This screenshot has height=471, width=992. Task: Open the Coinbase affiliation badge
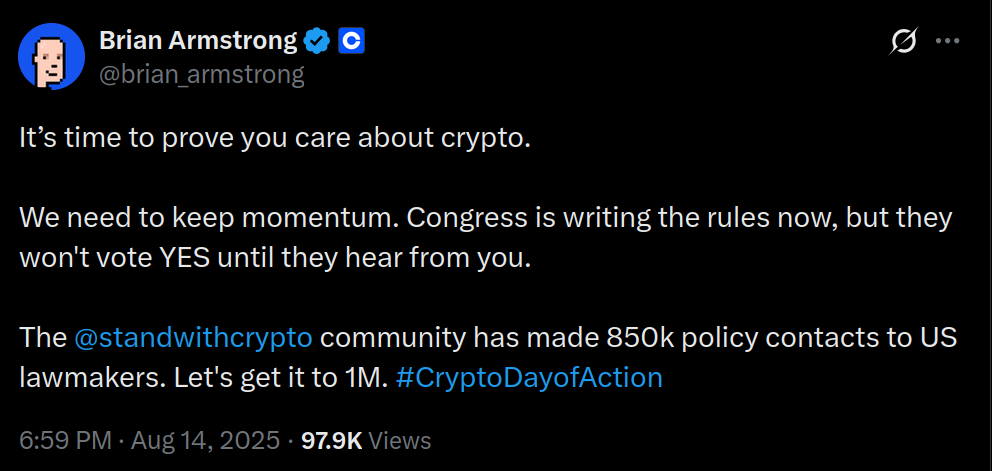pos(350,41)
